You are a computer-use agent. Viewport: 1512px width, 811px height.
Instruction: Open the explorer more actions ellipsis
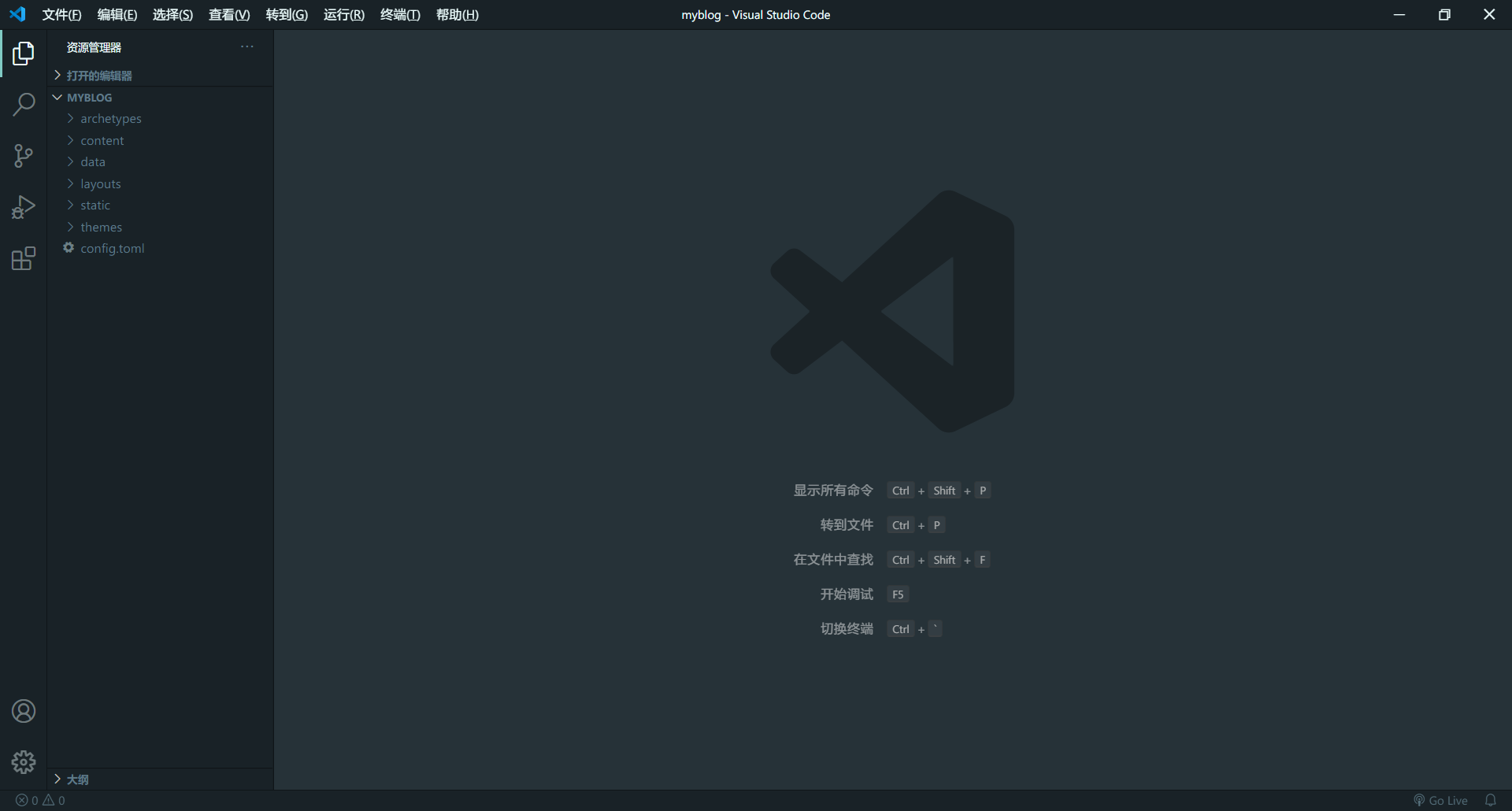(x=247, y=47)
